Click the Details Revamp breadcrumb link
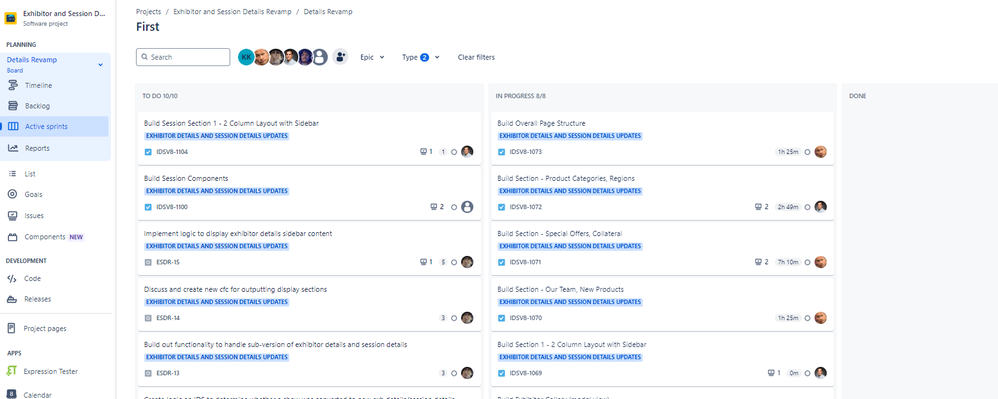The width and height of the screenshot is (998, 399). point(328,11)
